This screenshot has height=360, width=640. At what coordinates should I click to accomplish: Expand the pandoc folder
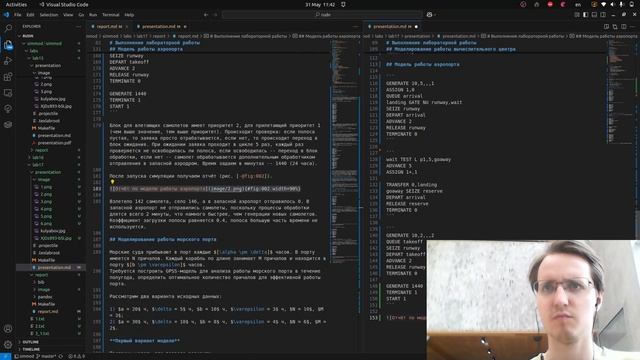coord(44,297)
